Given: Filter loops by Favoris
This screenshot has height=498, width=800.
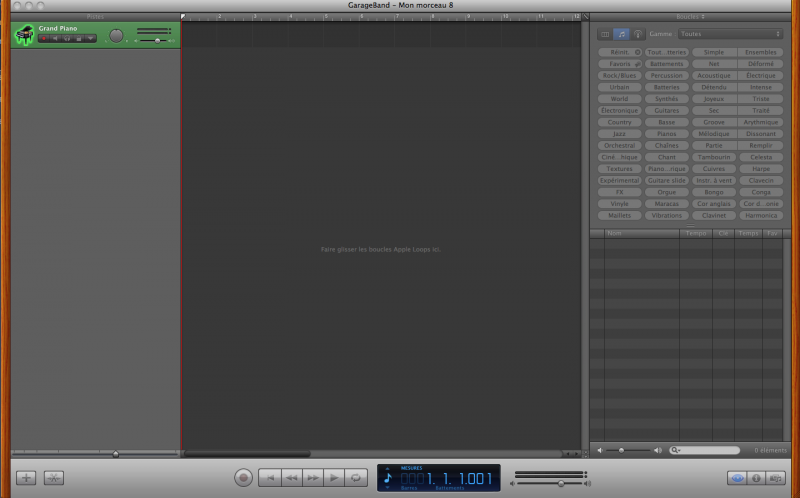Looking at the screenshot, I should [619, 64].
